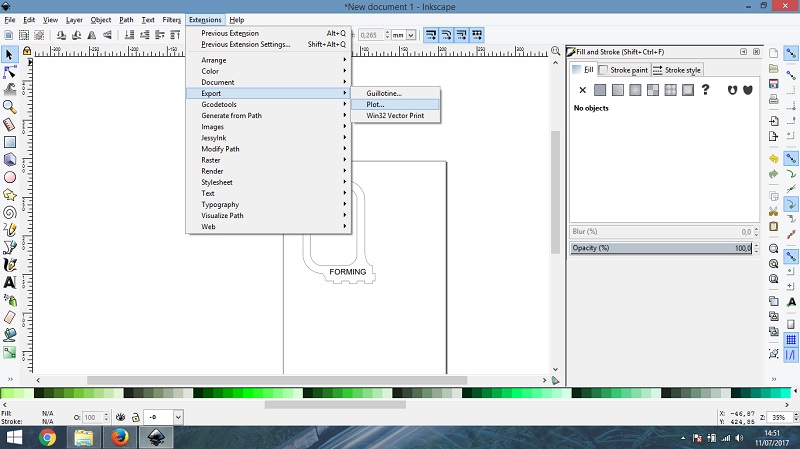Expand the Color submenu
Image resolution: width=800 pixels, height=449 pixels.
[x=269, y=71]
